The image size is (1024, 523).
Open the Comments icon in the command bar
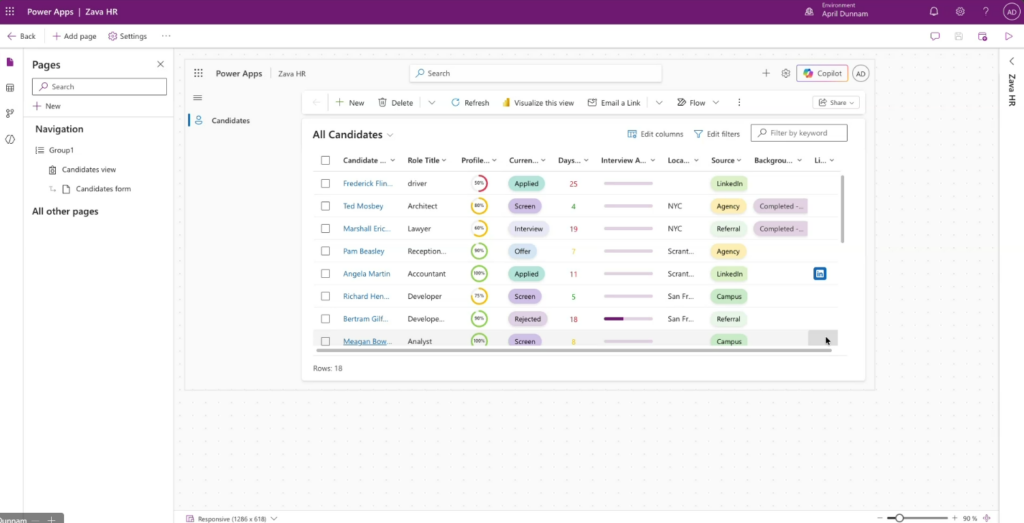(935, 36)
